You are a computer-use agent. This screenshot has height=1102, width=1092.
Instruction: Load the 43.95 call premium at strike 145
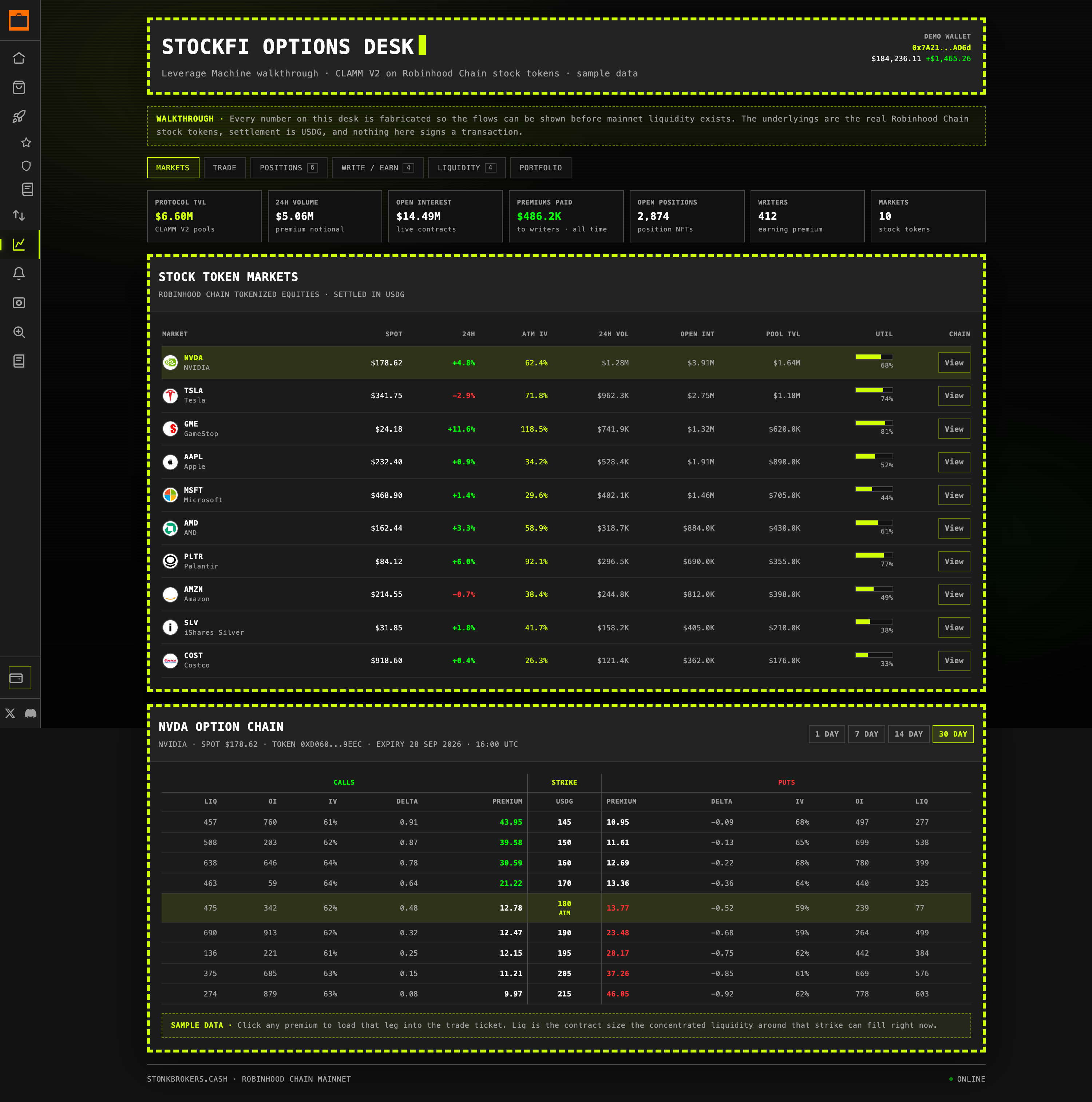click(x=511, y=822)
